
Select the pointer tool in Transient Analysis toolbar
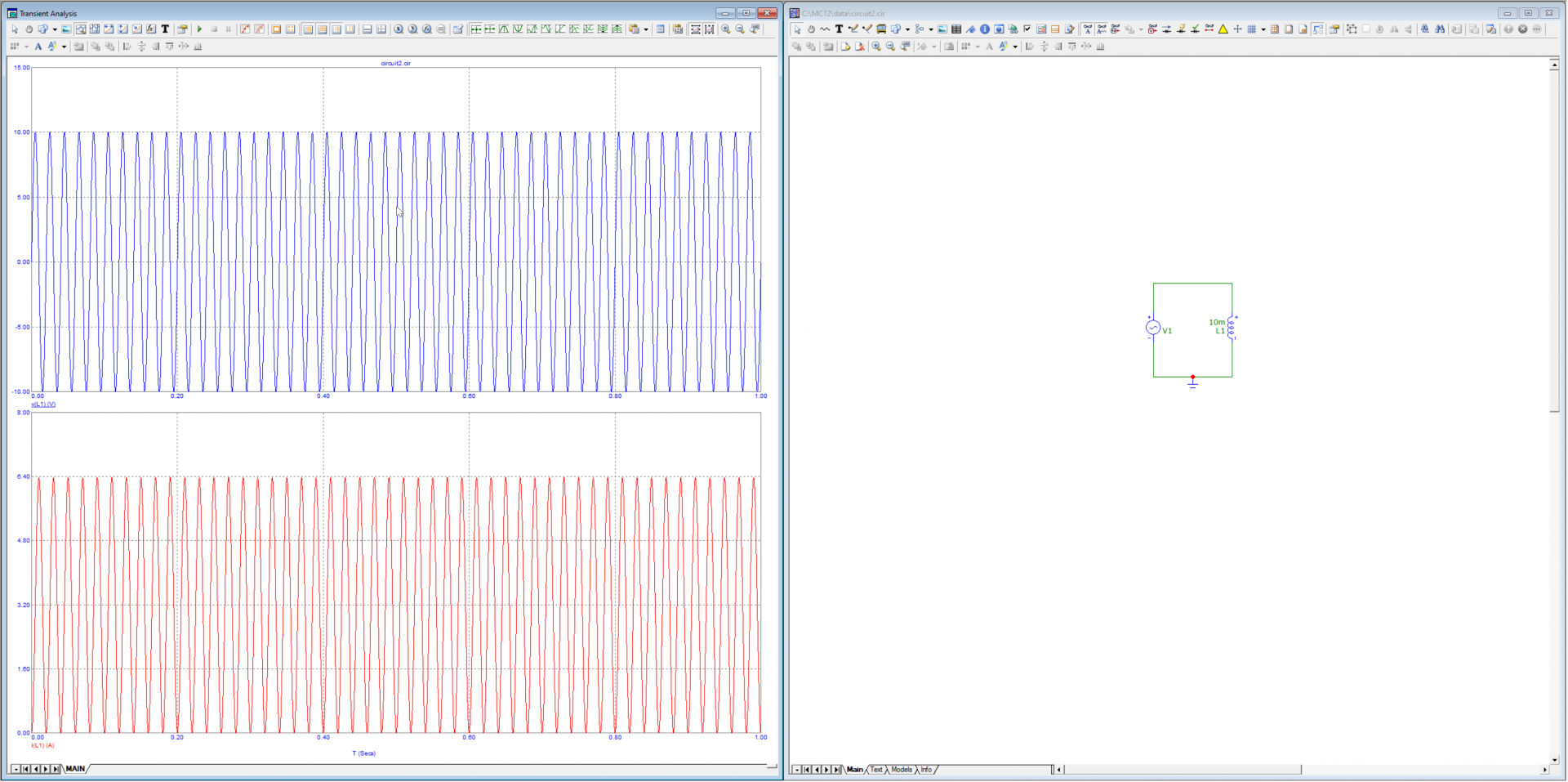15,29
